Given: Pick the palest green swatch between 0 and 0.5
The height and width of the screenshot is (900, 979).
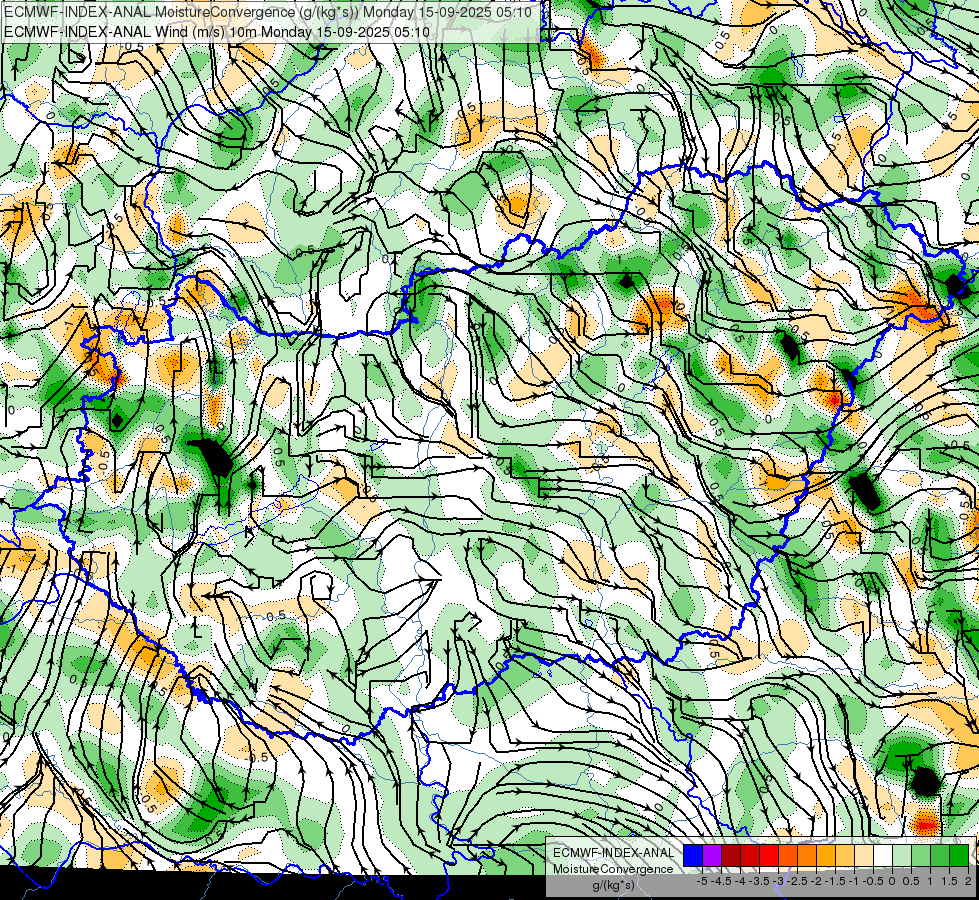Looking at the screenshot, I should [x=902, y=855].
